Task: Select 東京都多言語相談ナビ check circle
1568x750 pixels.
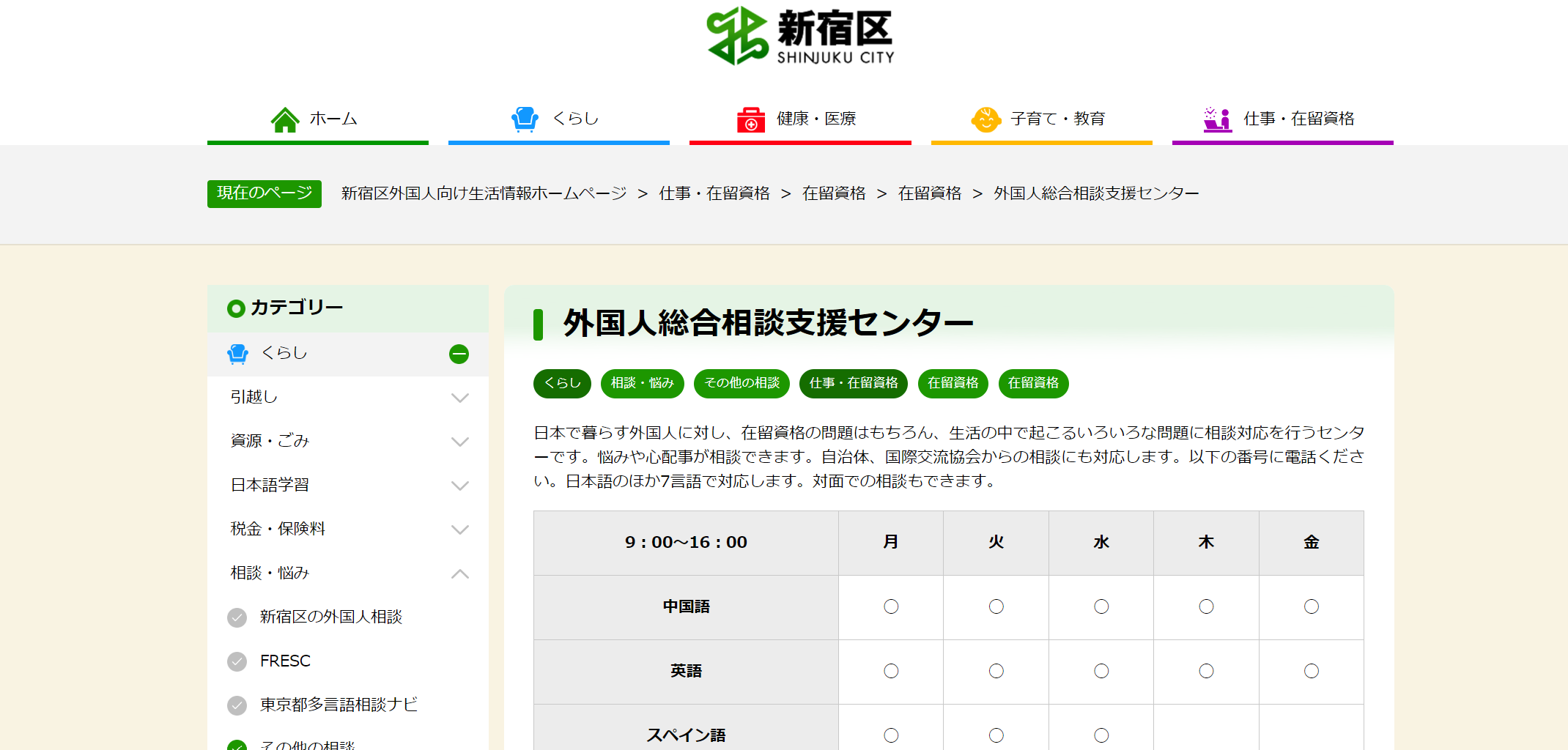Action: (x=237, y=705)
